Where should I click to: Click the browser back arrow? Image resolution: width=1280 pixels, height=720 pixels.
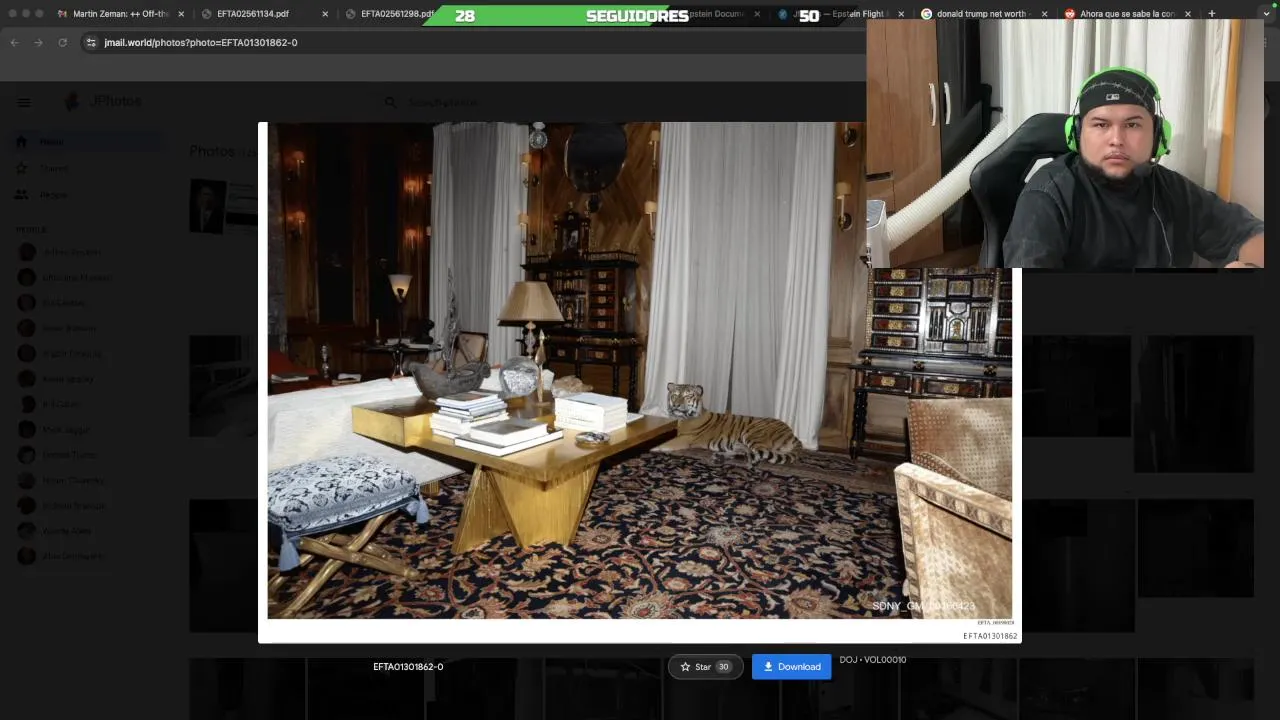14,43
